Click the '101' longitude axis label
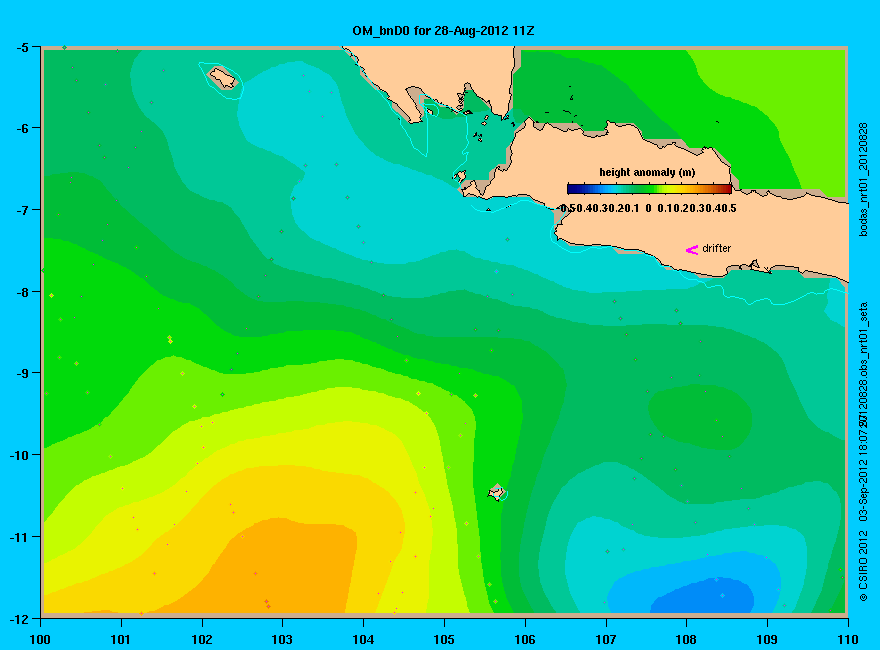 point(121,639)
